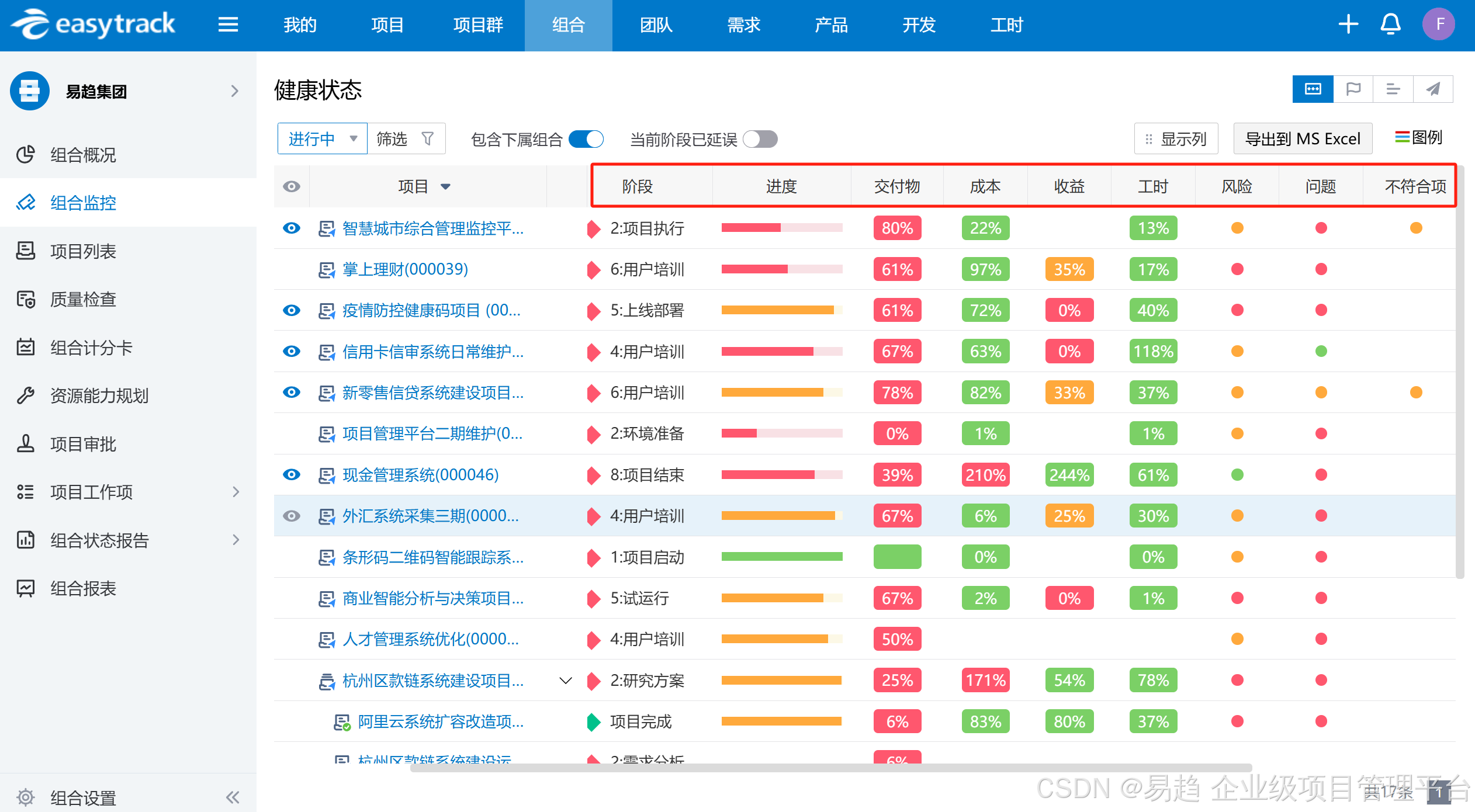Open the 掌上理财(000039) project link
This screenshot has height=812, width=1475.
[405, 269]
